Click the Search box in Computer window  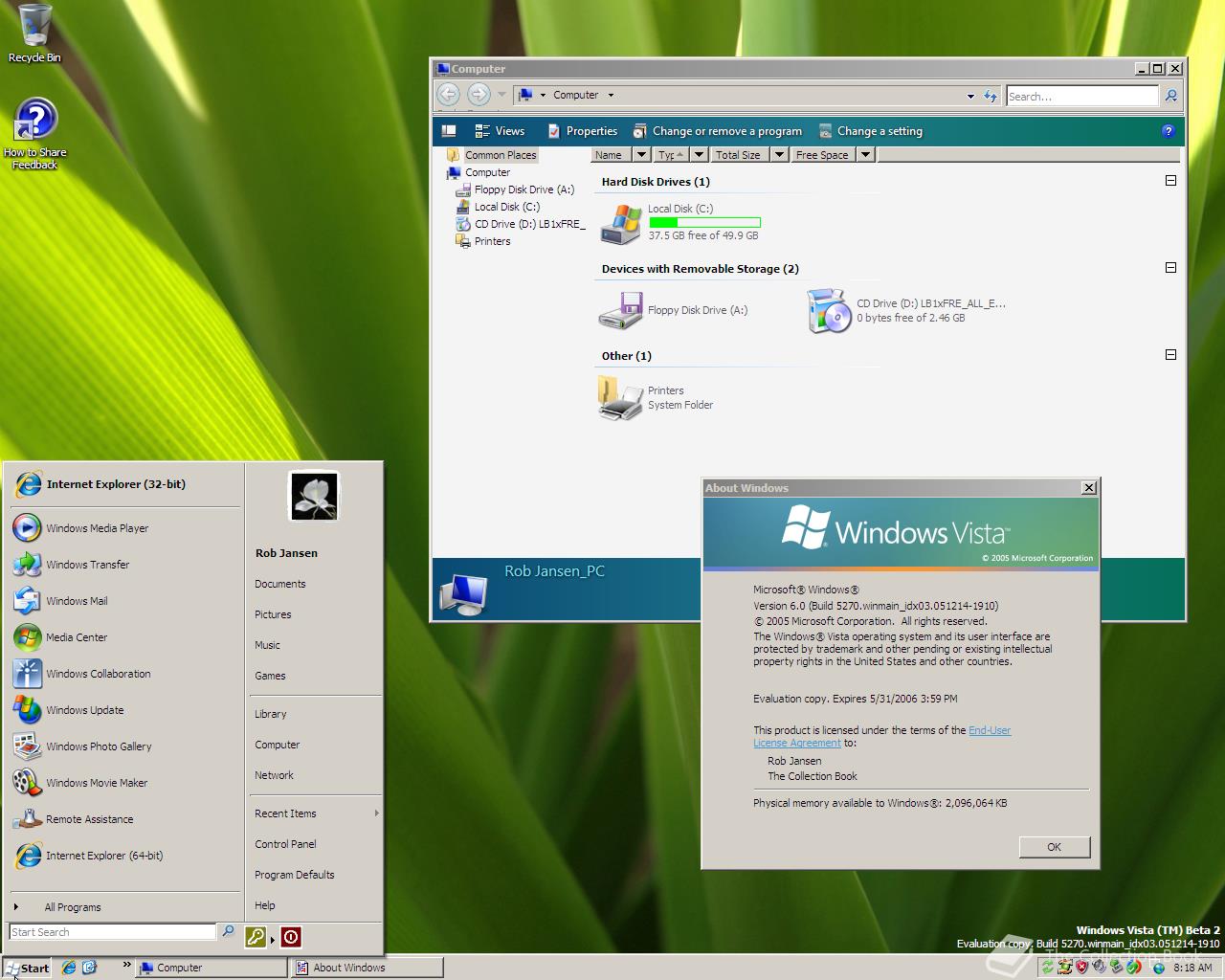point(1082,96)
